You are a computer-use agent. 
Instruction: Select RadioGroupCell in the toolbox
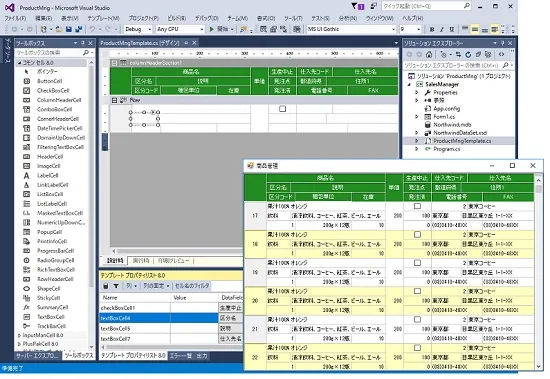55,260
